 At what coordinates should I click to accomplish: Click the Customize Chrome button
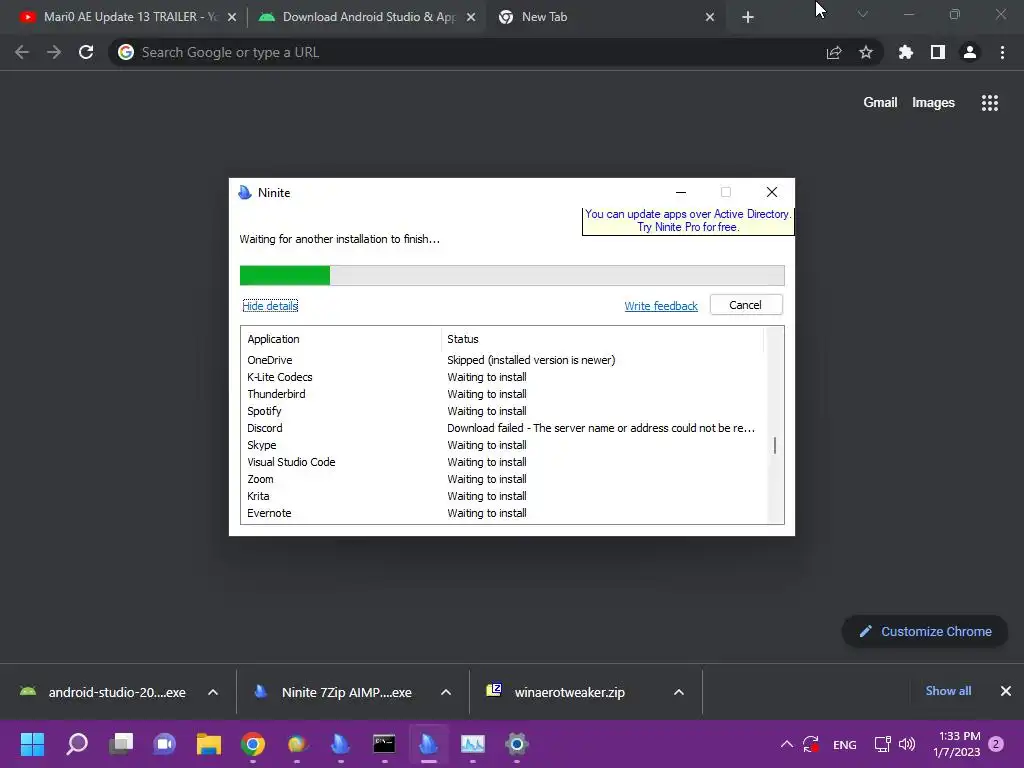[925, 632]
